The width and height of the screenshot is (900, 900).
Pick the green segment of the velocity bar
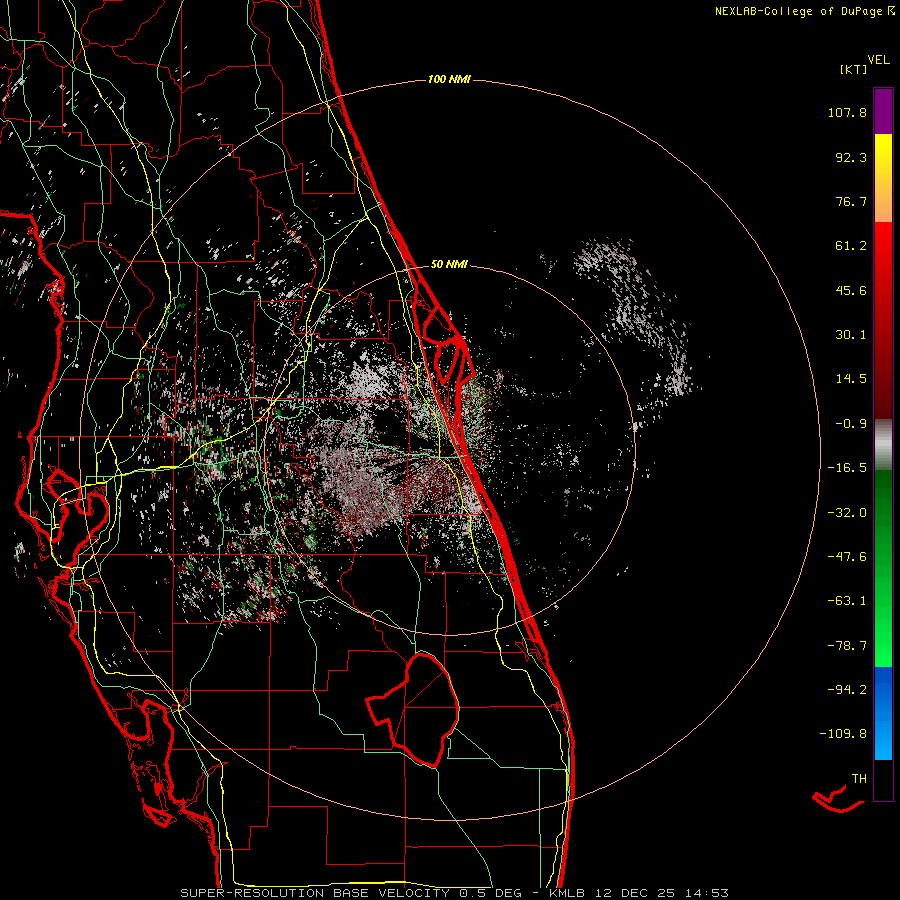pos(883,568)
